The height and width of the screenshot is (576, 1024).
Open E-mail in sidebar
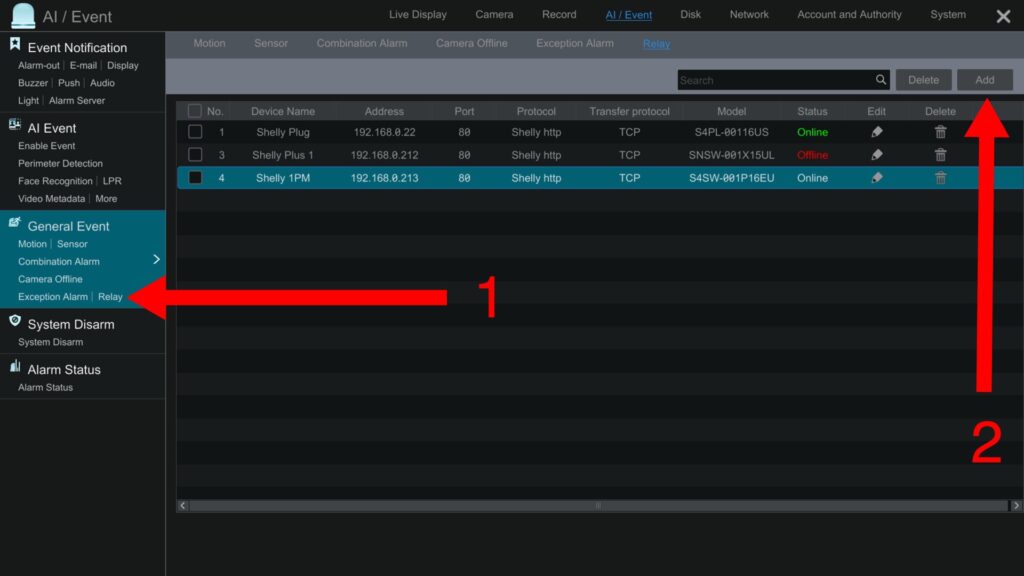click(x=83, y=65)
